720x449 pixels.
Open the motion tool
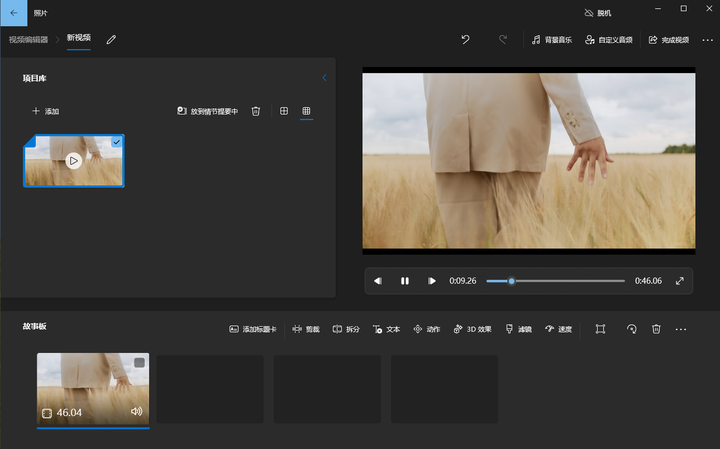427,329
